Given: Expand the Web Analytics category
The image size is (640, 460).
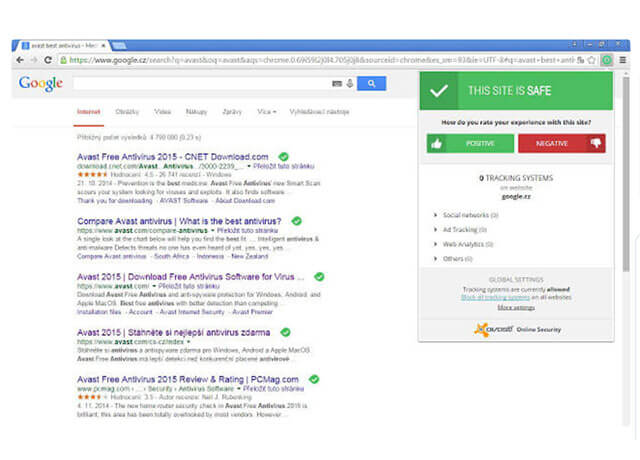Looking at the screenshot, I should point(465,244).
